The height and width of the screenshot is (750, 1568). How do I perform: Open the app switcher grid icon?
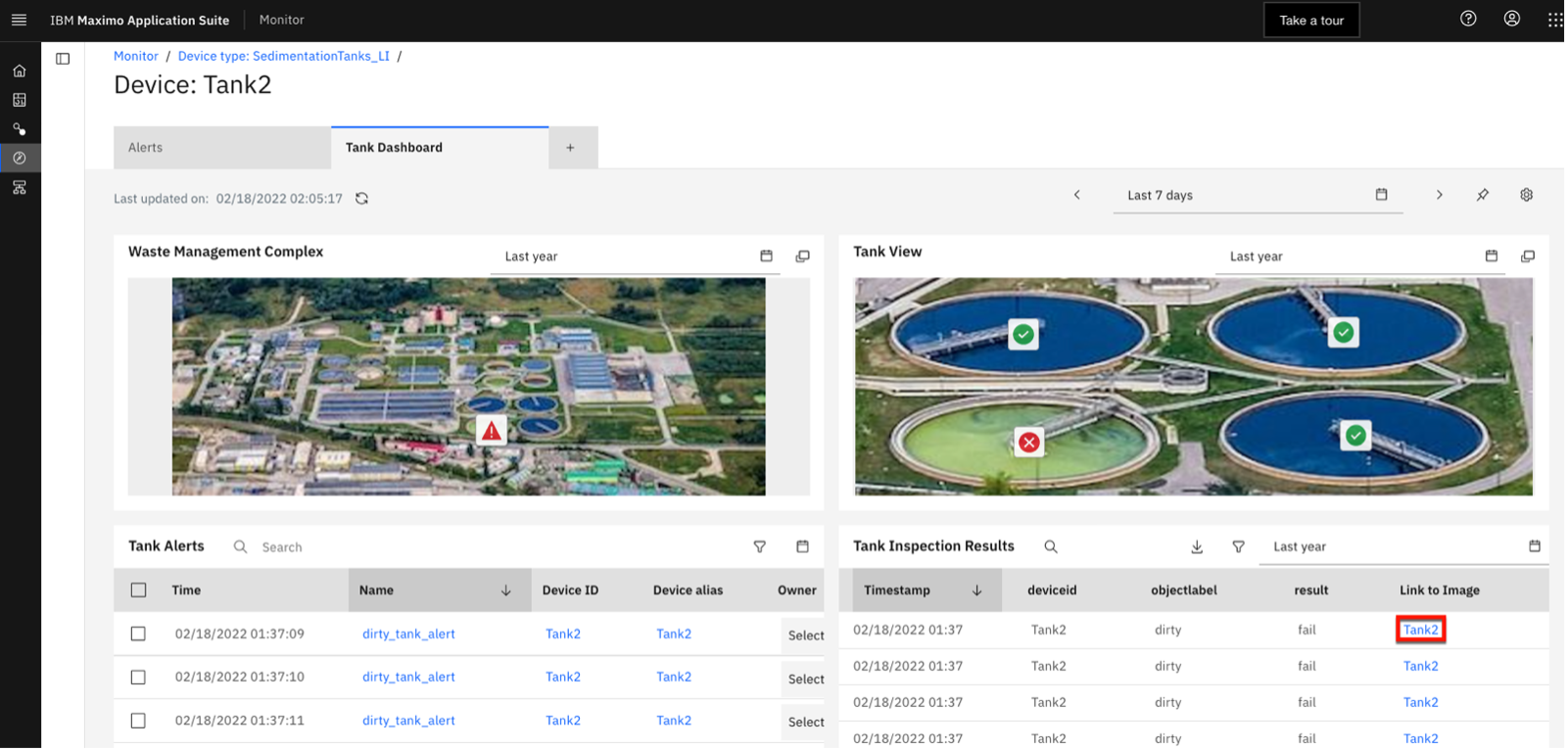click(x=1555, y=20)
